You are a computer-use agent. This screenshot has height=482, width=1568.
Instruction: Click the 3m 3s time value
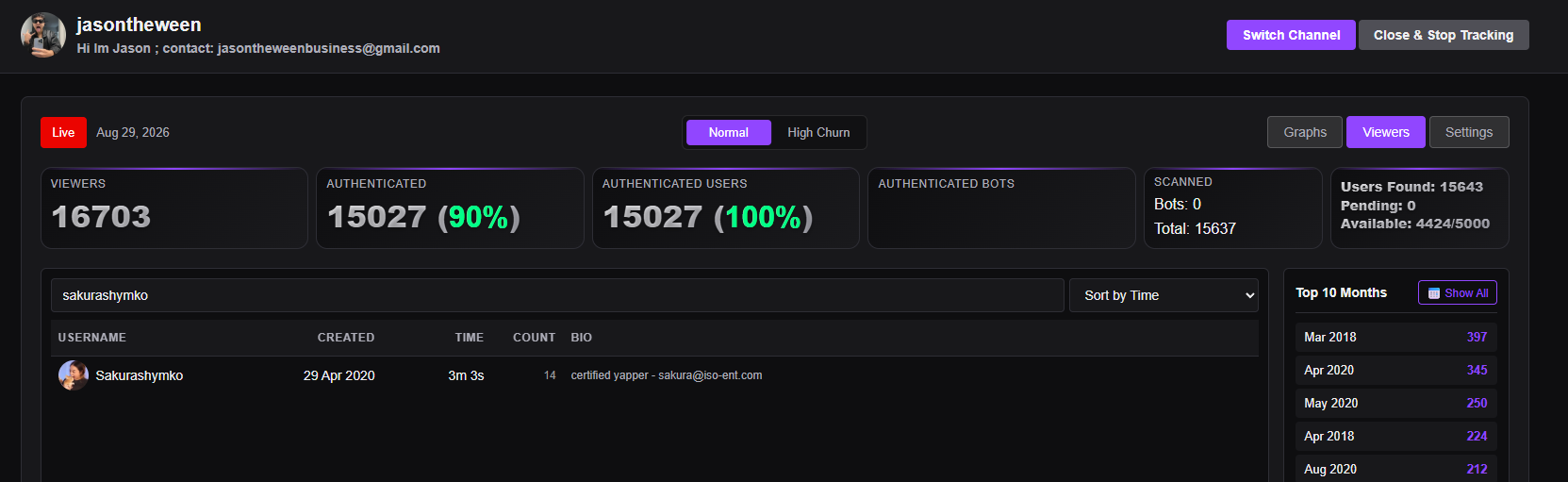coord(466,375)
